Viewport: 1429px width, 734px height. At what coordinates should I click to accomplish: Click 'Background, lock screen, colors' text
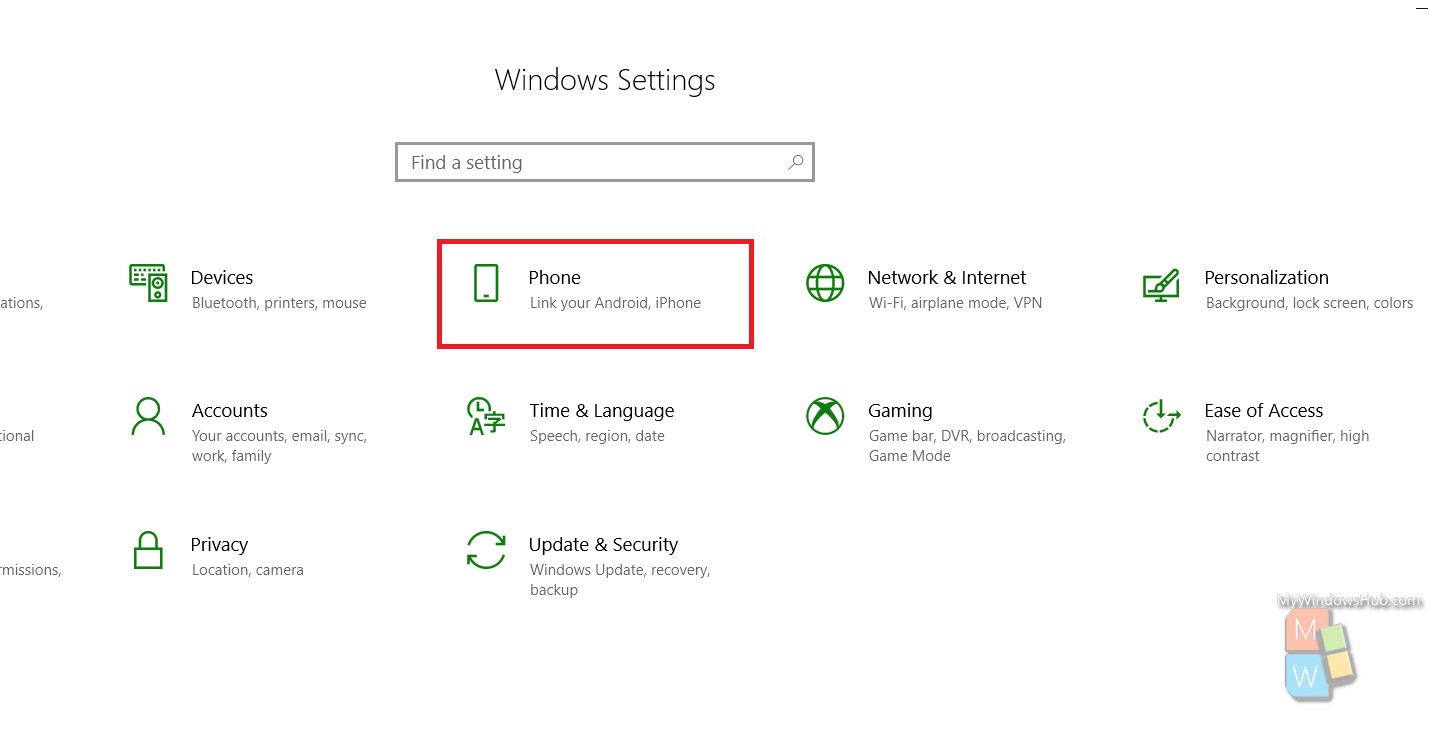[1309, 303]
